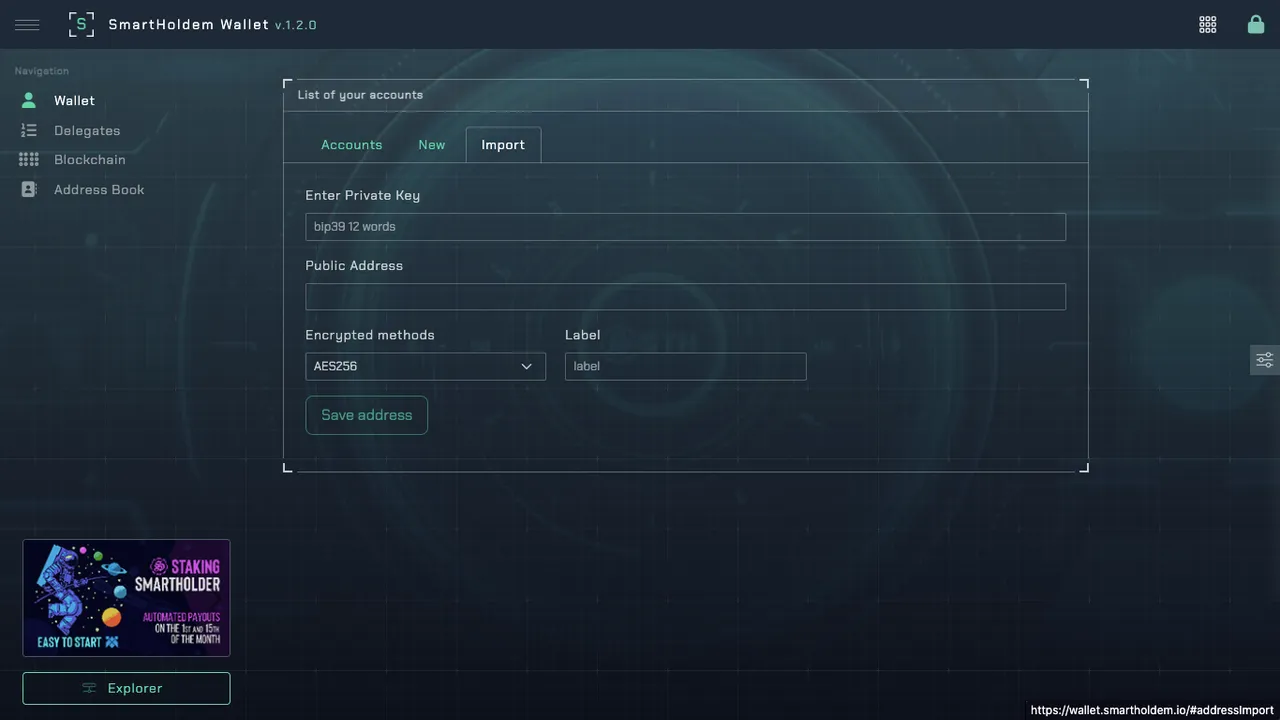The image size is (1280, 720).
Task: Click the Wallet person icon
Action: click(x=29, y=100)
